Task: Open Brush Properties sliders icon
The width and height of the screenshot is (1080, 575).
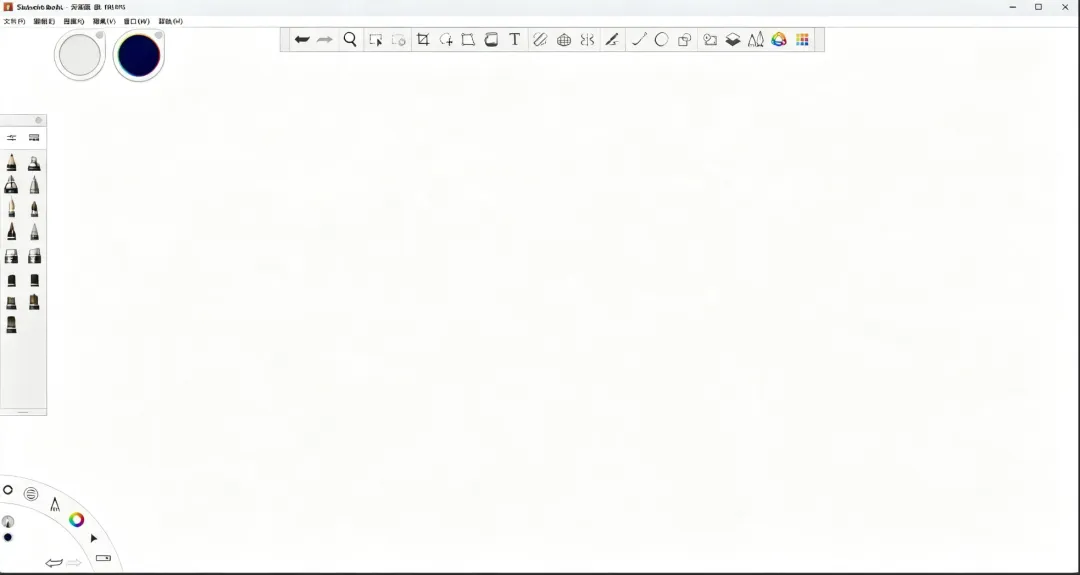Action: point(12,138)
